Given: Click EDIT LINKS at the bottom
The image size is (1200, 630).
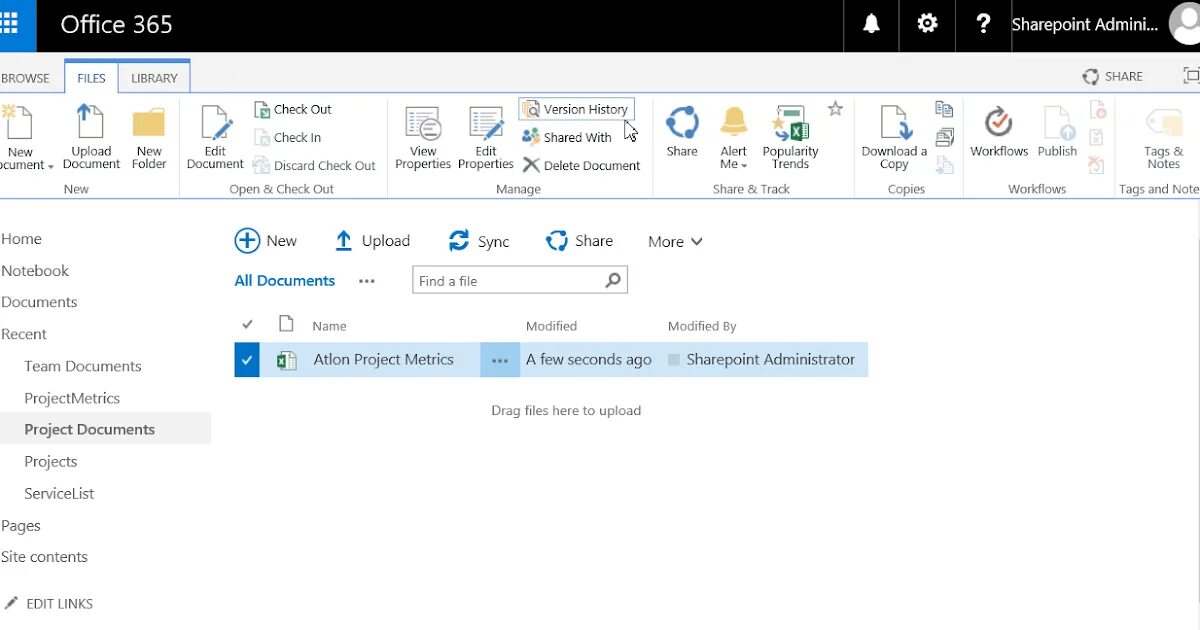Looking at the screenshot, I should pyautogui.click(x=49, y=604).
